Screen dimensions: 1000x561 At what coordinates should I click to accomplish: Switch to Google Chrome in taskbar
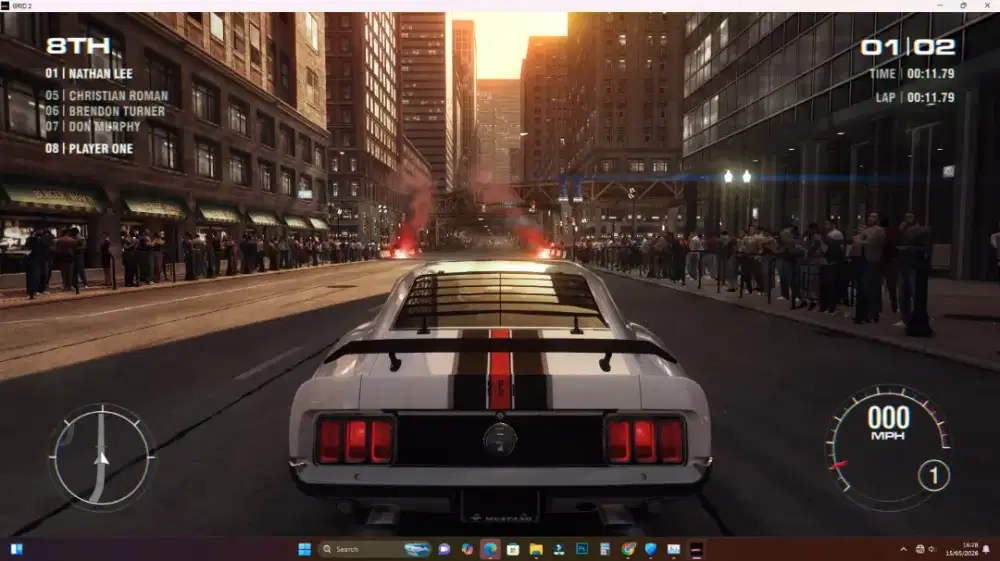628,549
